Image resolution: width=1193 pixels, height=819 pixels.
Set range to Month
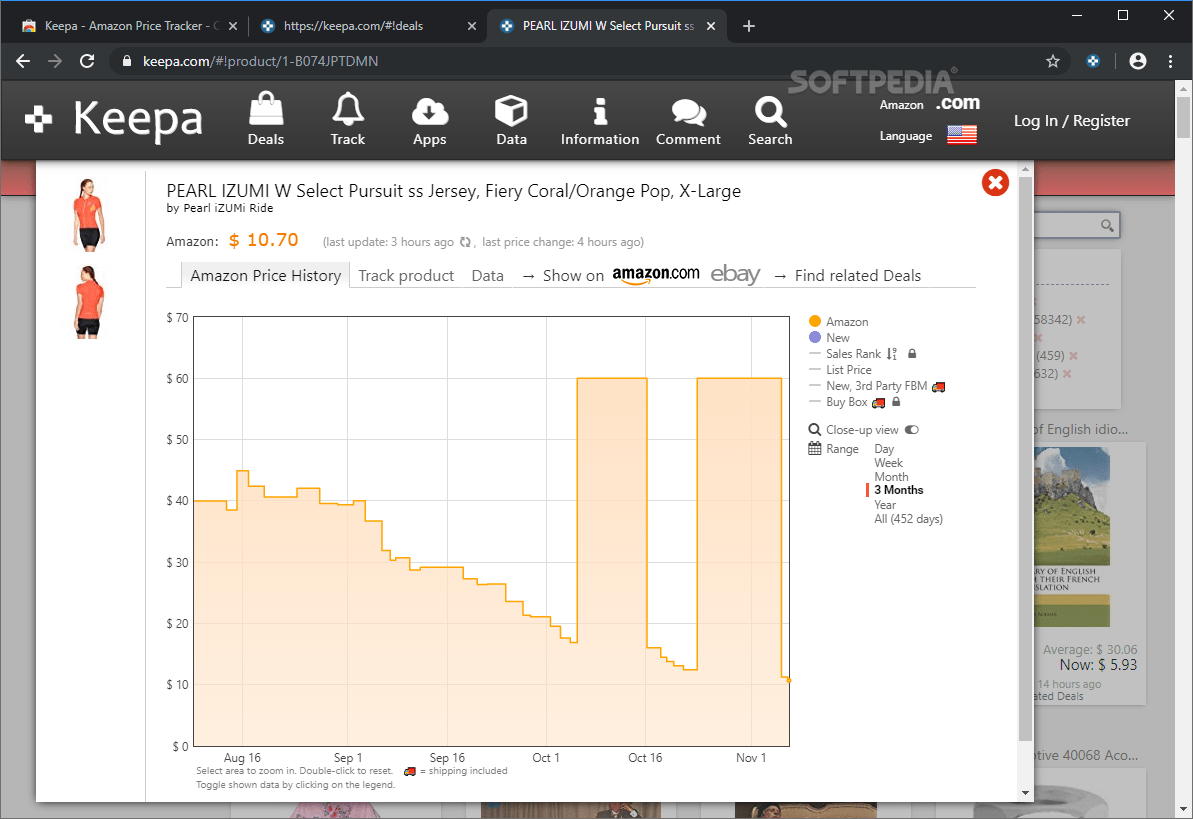pos(891,476)
